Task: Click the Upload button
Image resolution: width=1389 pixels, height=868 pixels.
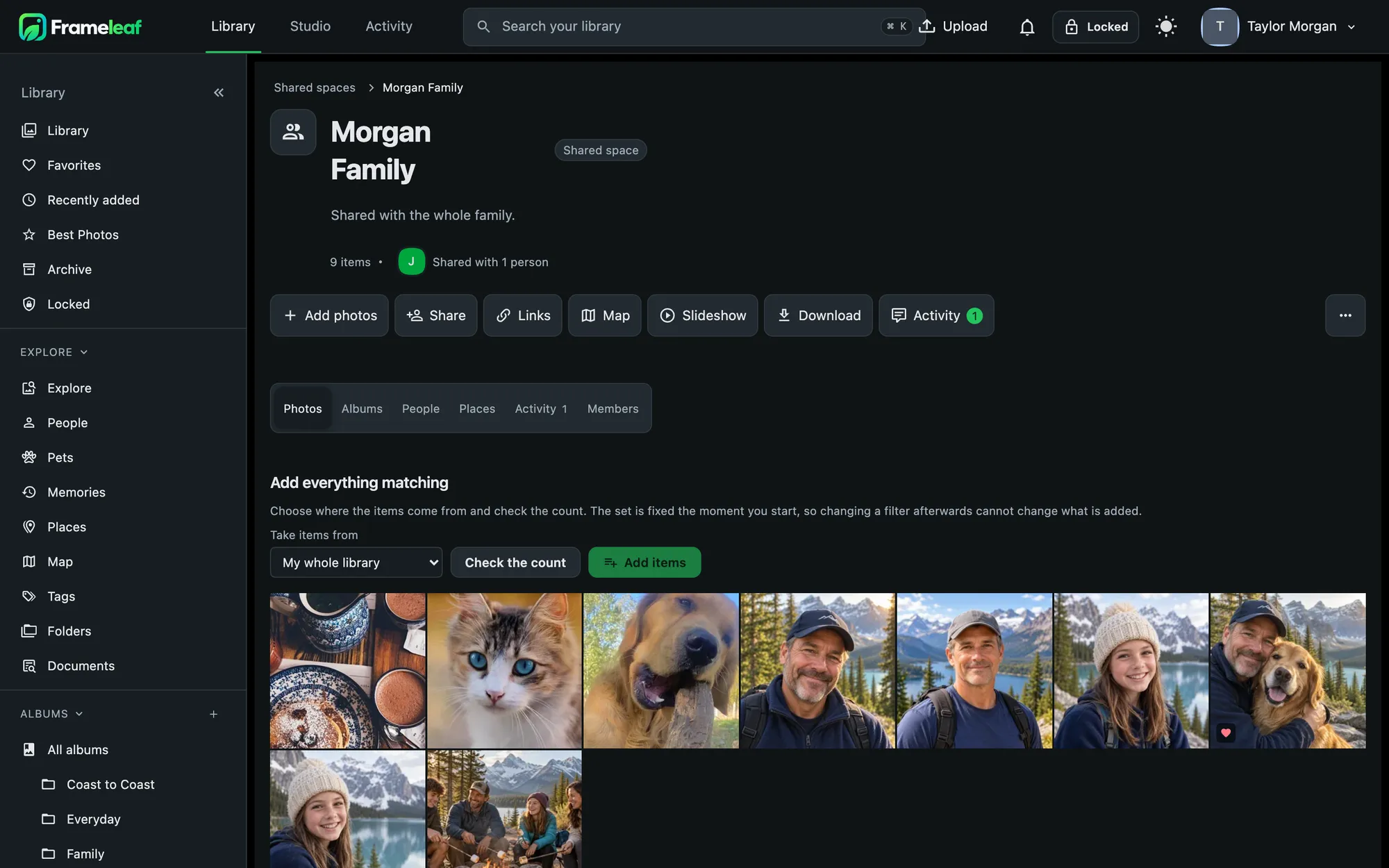Action: tap(953, 26)
